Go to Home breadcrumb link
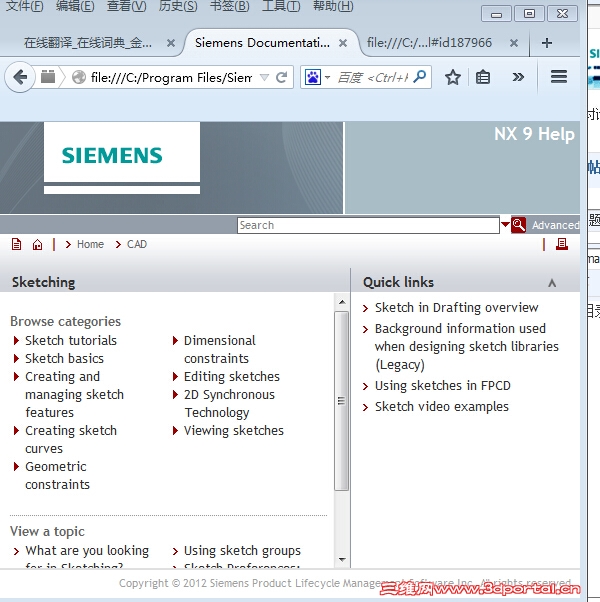The width and height of the screenshot is (600, 602). tap(90, 244)
